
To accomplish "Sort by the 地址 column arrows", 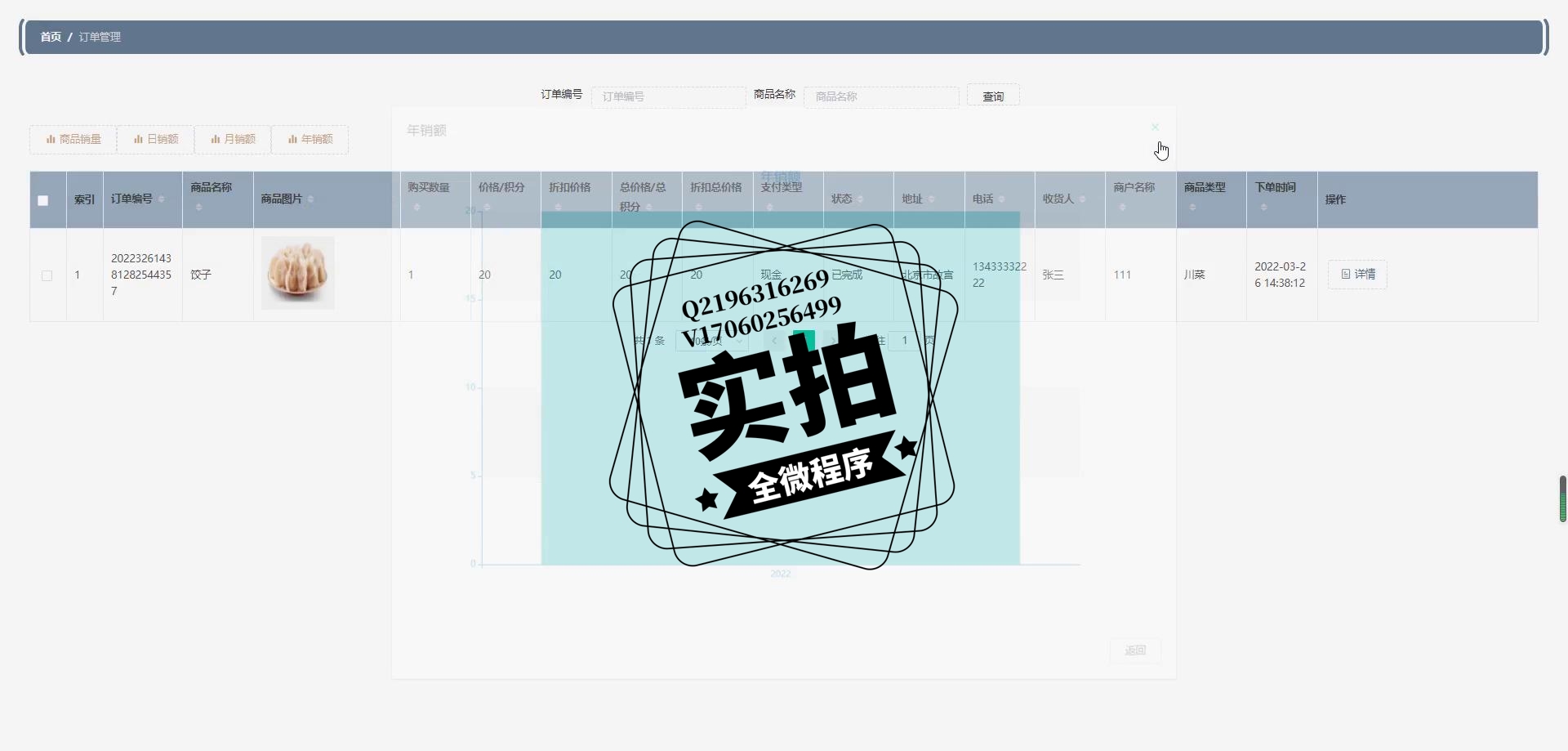I will (x=931, y=199).
